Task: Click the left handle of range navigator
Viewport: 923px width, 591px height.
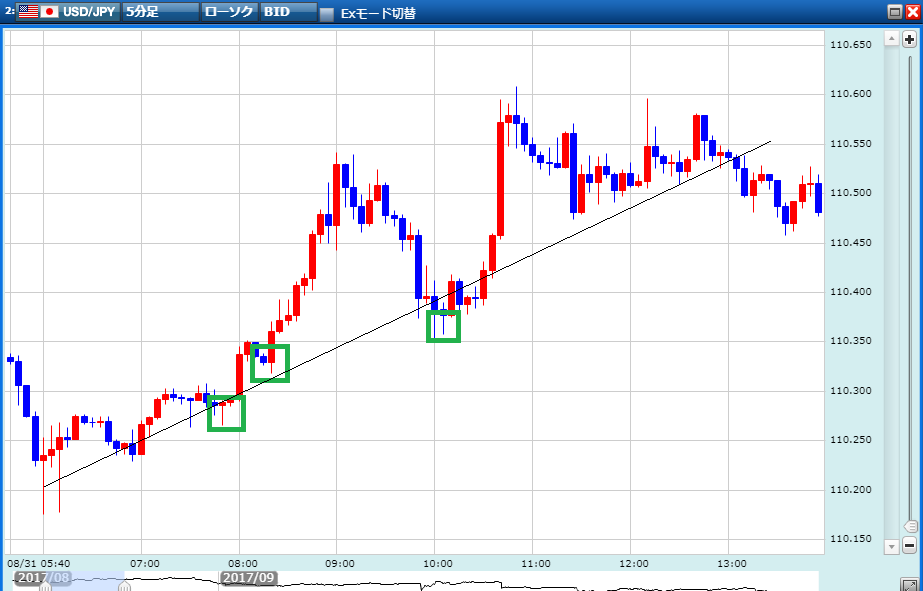Action: [x=45, y=586]
